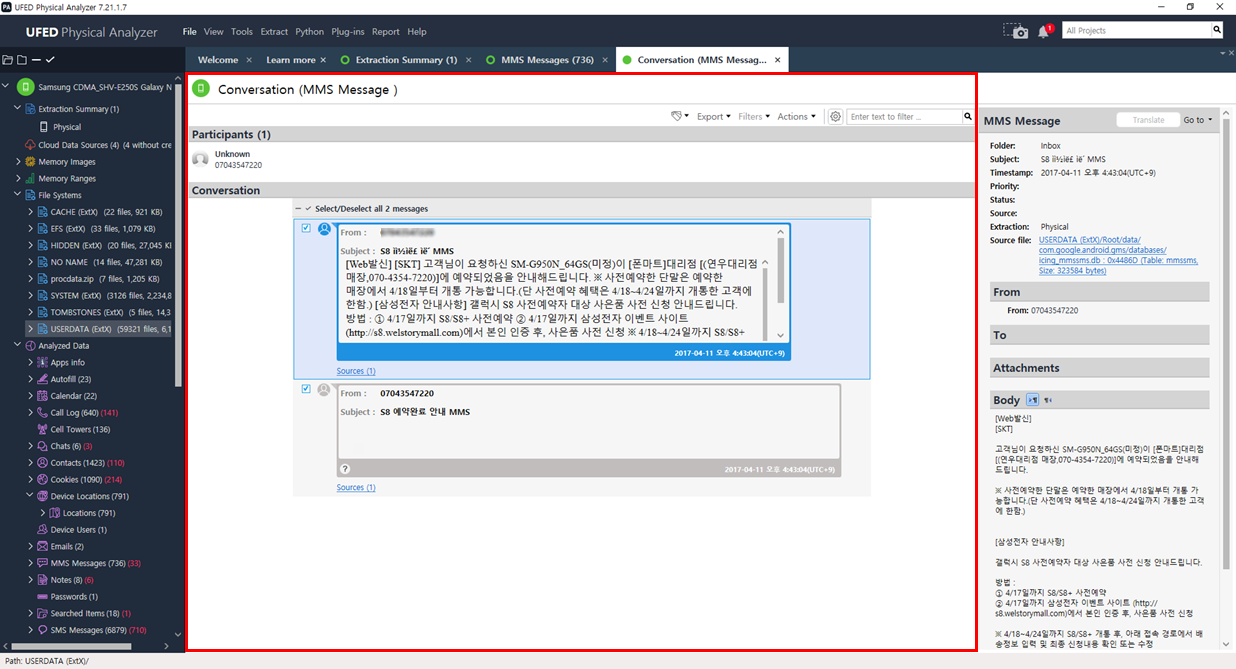Open the File menu
The height and width of the screenshot is (669, 1236).
190,32
